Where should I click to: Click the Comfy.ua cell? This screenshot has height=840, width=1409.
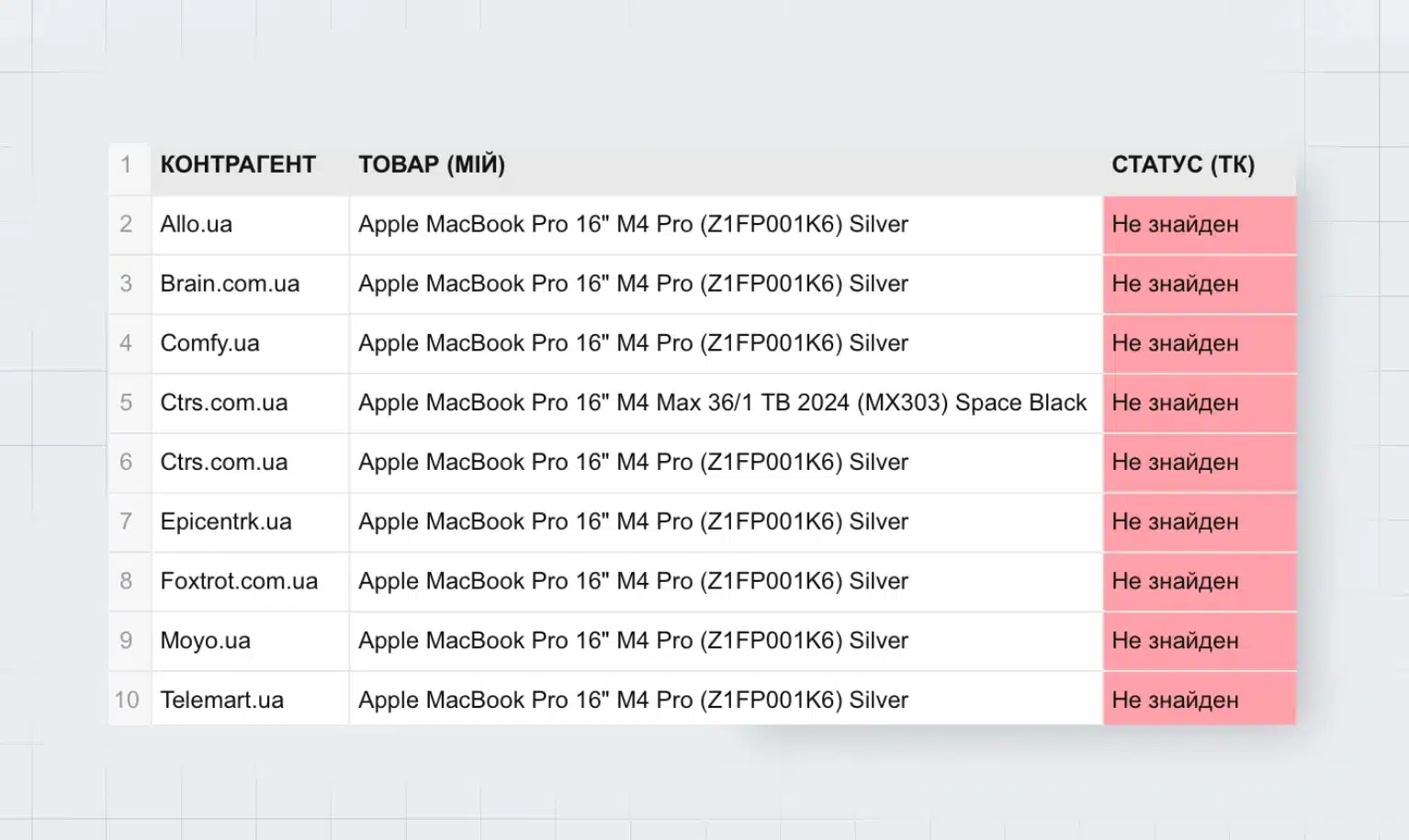click(209, 343)
